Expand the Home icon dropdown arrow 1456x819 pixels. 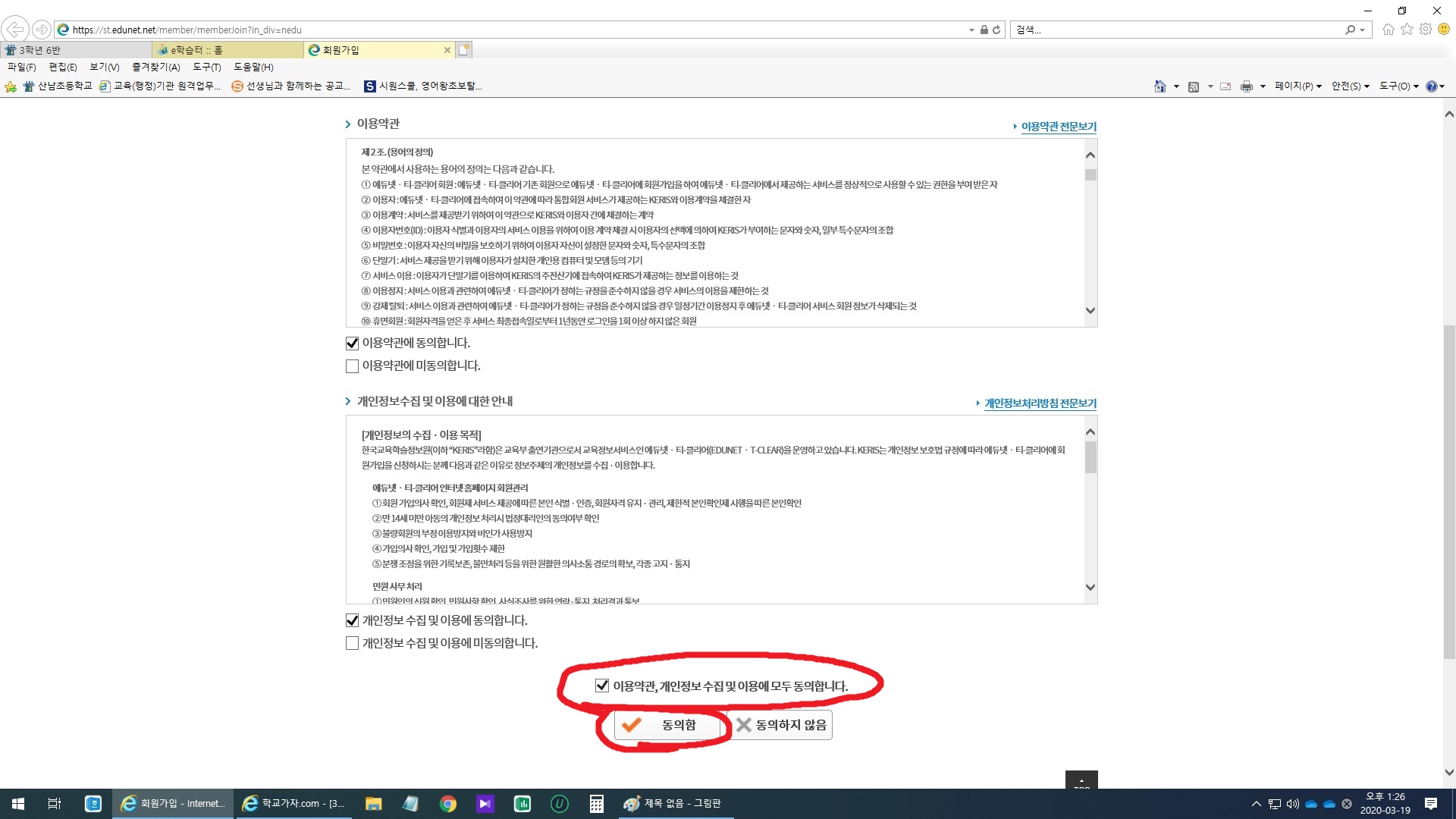coord(1176,86)
